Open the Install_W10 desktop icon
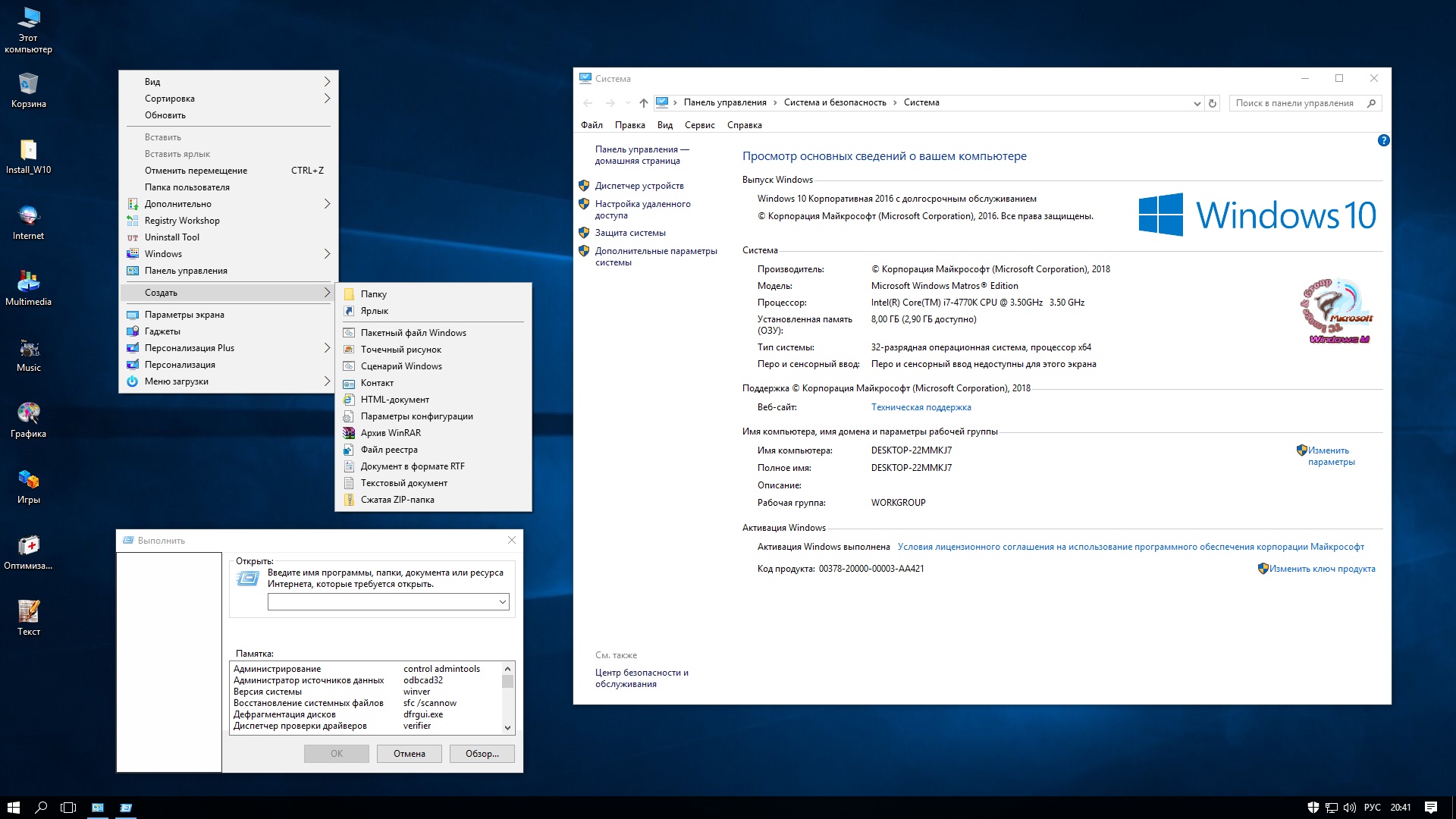 click(x=28, y=151)
